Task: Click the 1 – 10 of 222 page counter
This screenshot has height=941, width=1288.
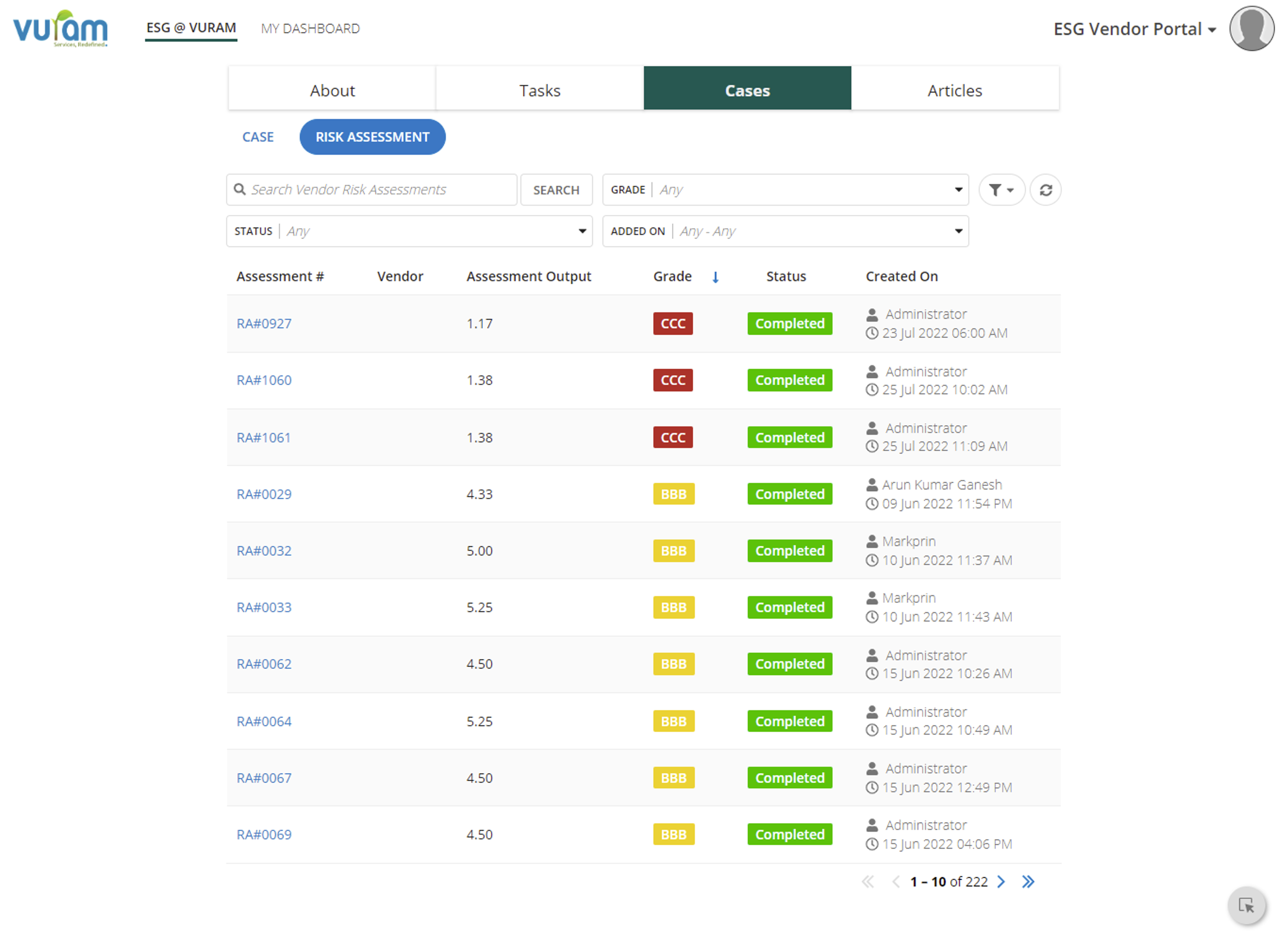Action: tap(949, 882)
